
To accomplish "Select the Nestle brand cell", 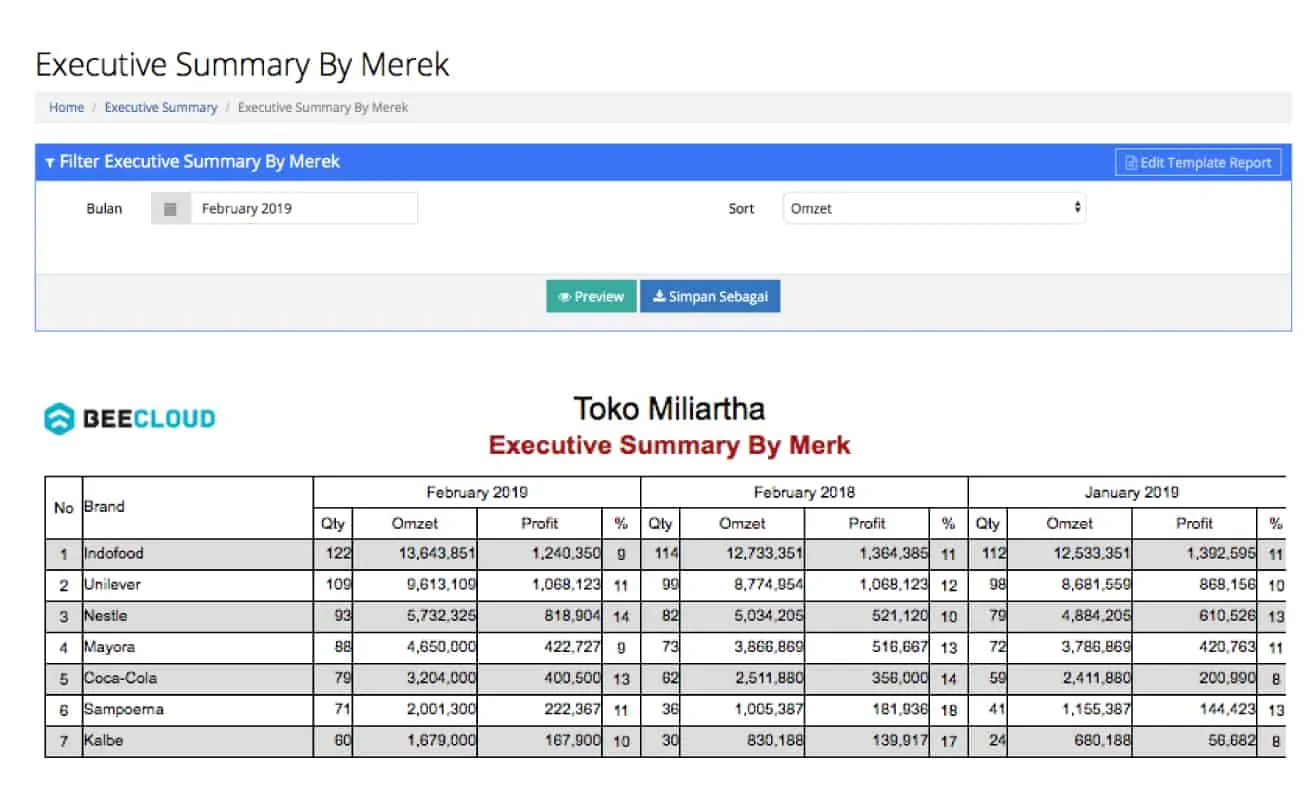I will tap(198, 616).
